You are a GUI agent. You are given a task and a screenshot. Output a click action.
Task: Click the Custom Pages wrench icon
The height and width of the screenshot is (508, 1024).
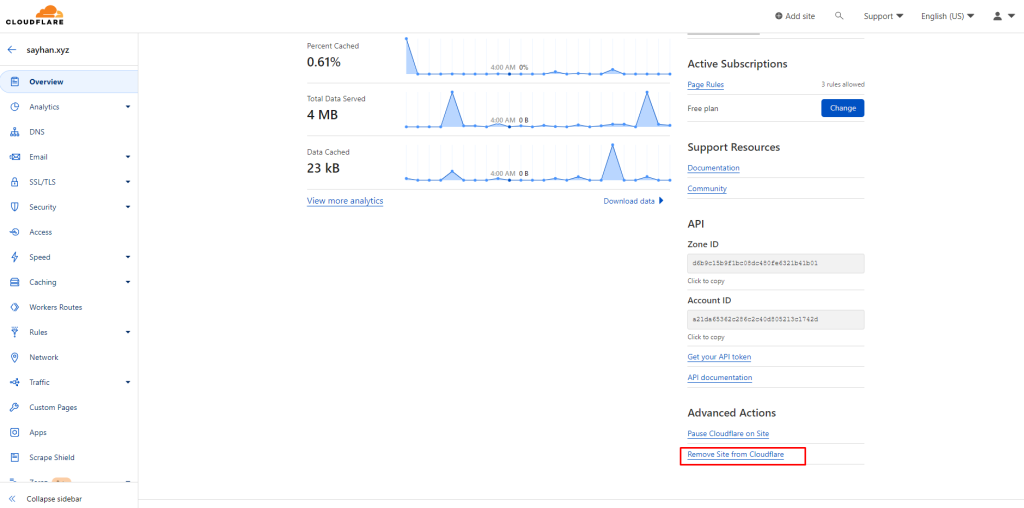[15, 407]
